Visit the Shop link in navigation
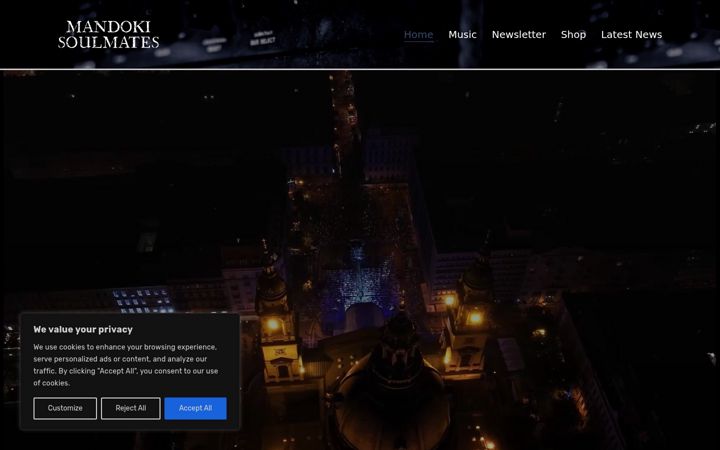Image resolution: width=720 pixels, height=450 pixels. point(573,34)
